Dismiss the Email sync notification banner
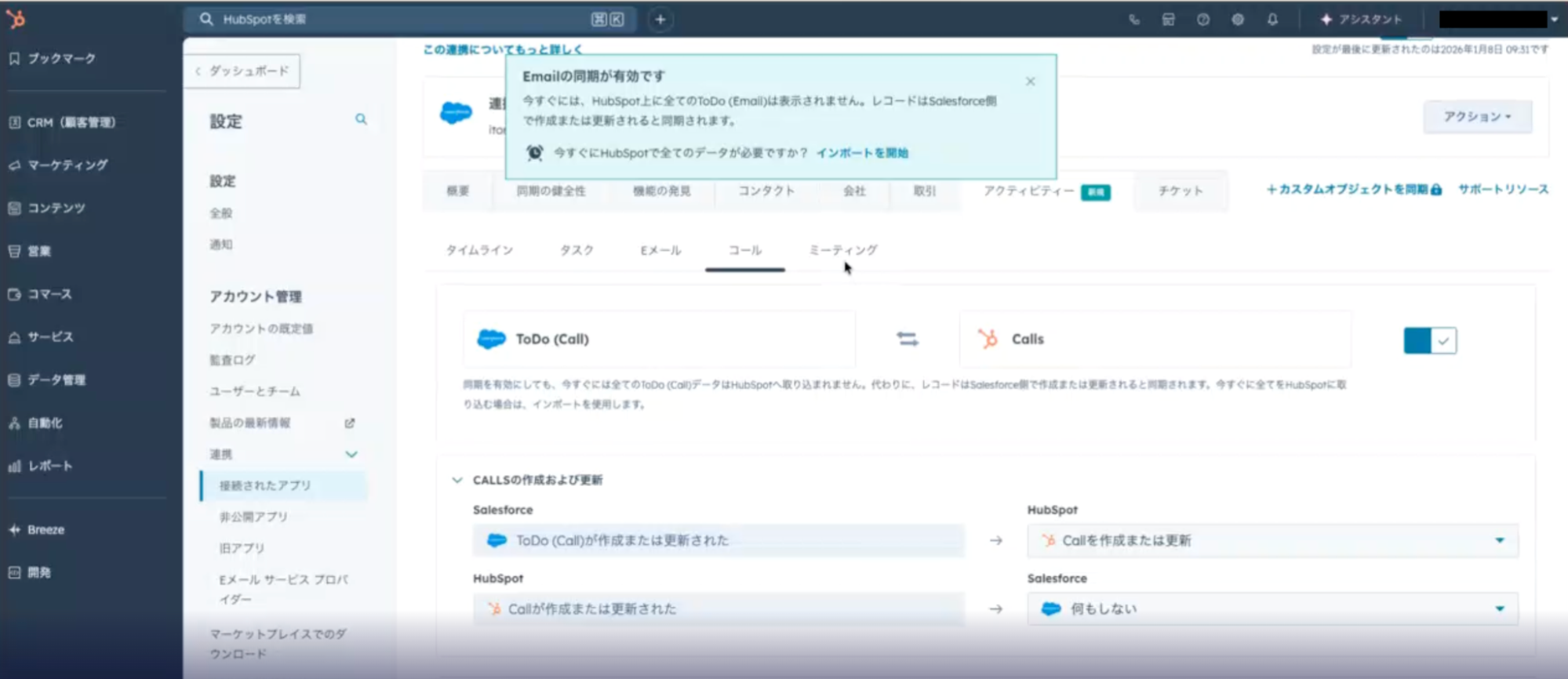Image resolution: width=1568 pixels, height=679 pixels. (1030, 82)
